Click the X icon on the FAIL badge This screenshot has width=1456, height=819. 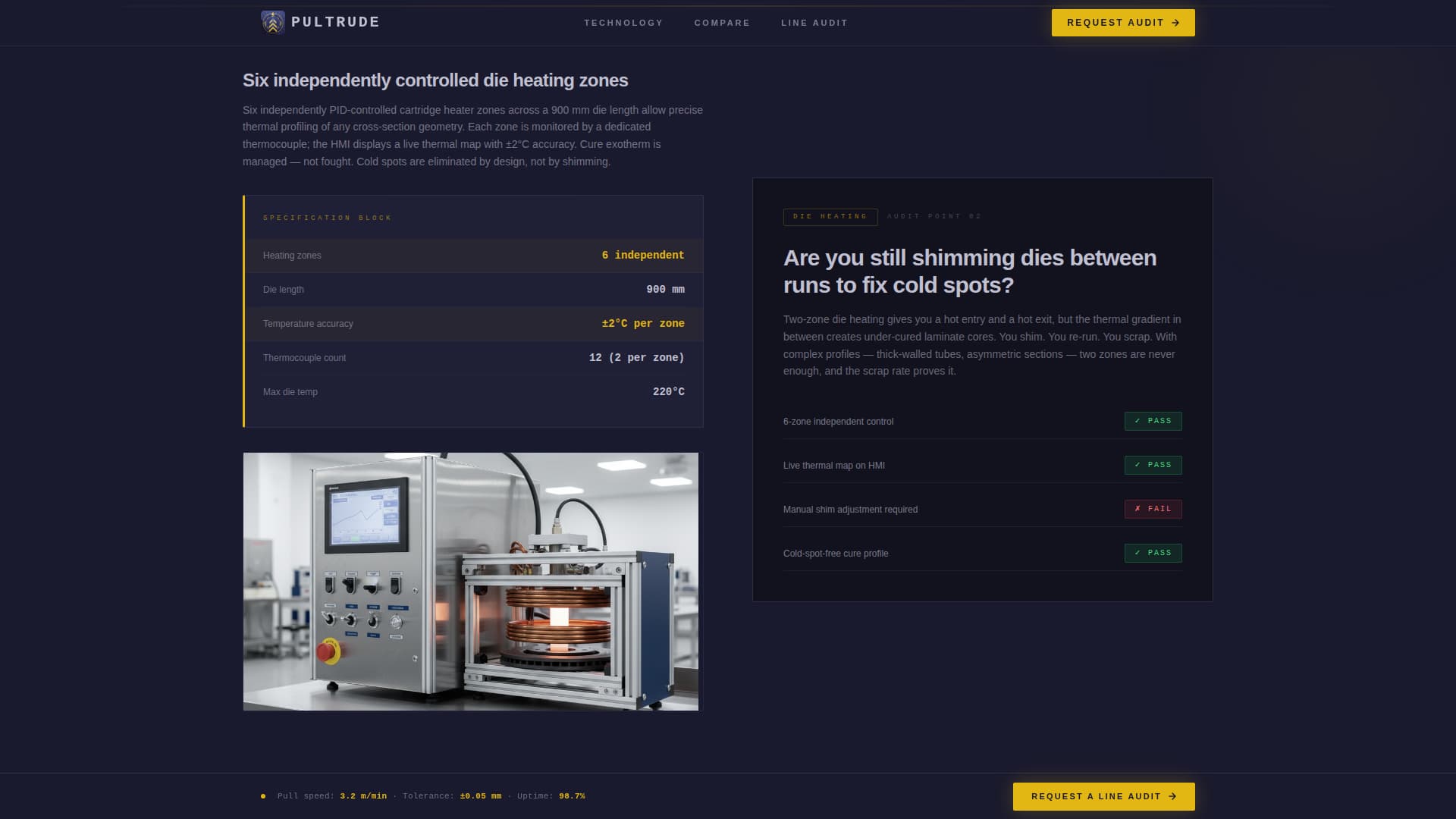click(1137, 509)
